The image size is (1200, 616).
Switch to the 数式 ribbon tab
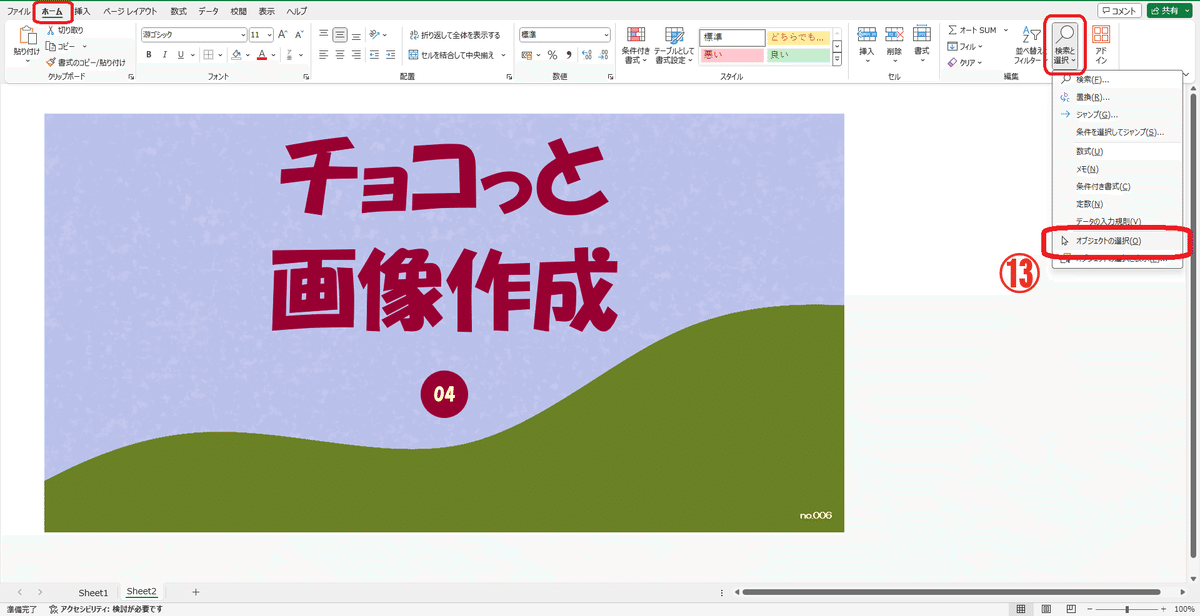pyautogui.click(x=177, y=11)
